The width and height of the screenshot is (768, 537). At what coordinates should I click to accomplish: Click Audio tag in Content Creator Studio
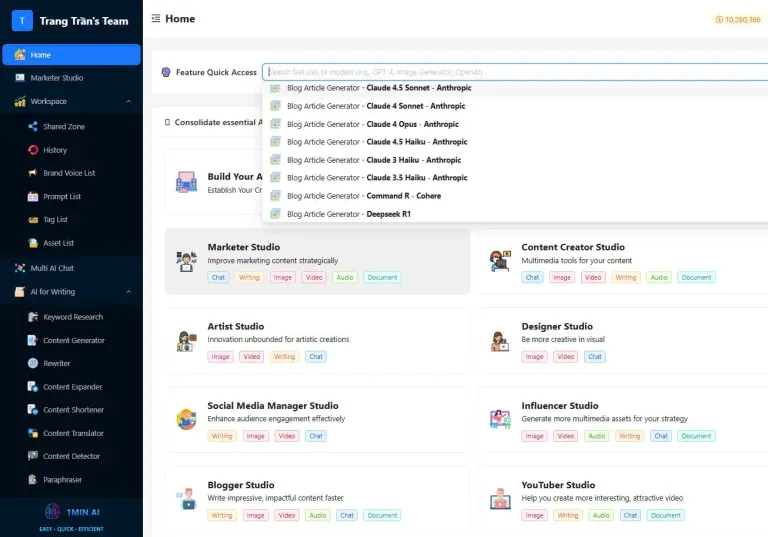659,277
